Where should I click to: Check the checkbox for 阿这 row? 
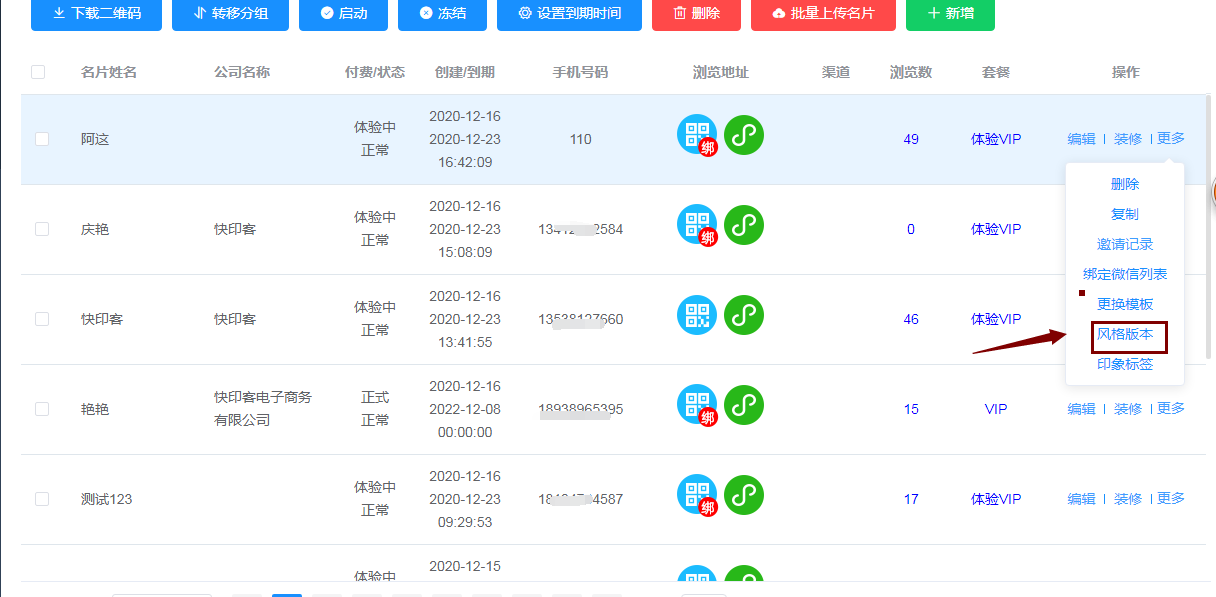click(42, 139)
